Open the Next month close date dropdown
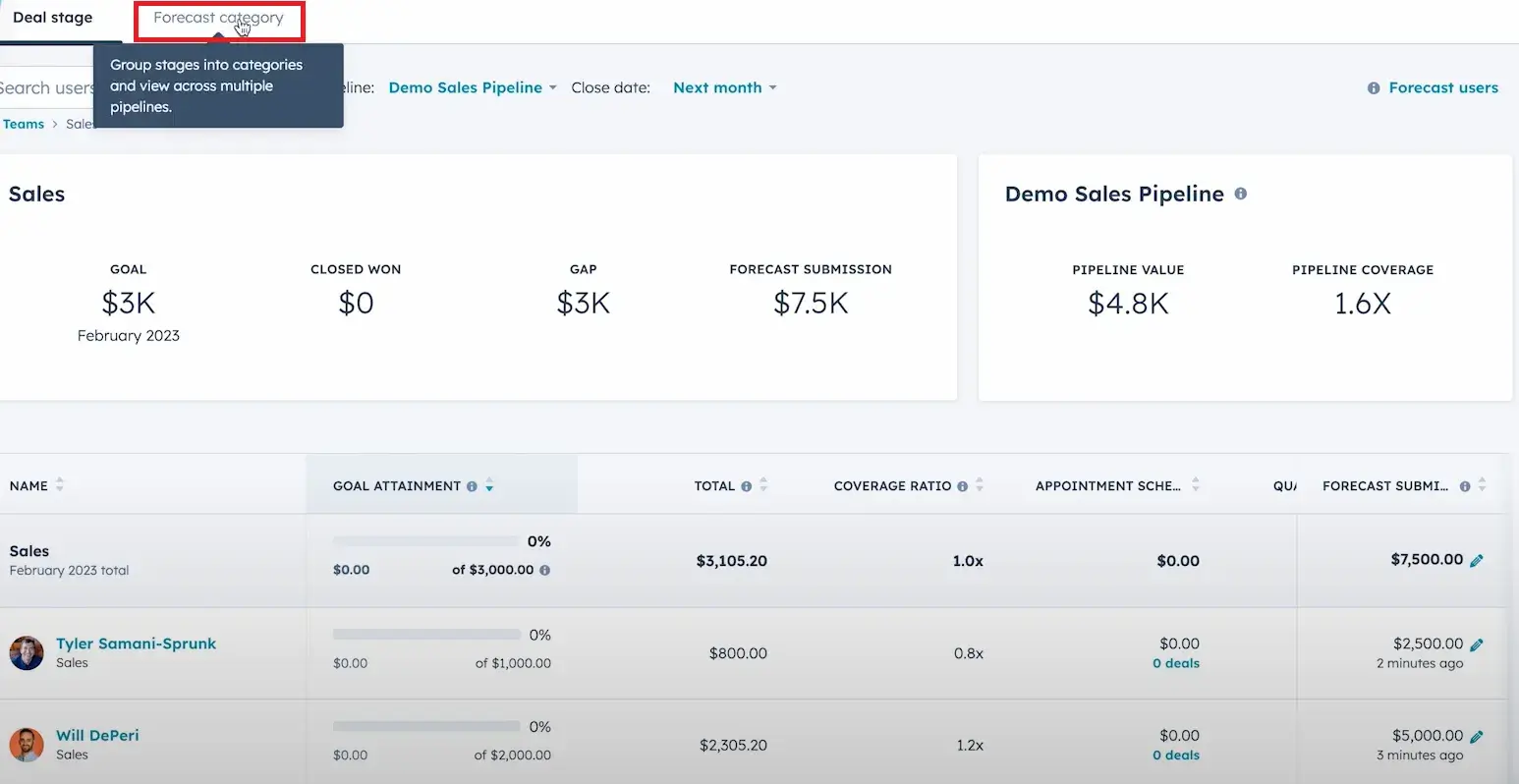Viewport: 1519px width, 784px height. pyautogui.click(x=725, y=87)
